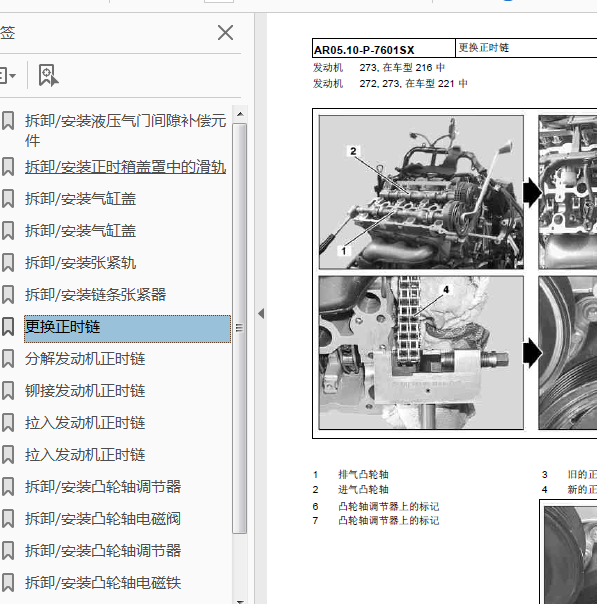Click timing chain riveting tool photo
Viewport: 597px width, 604px height.
[x=421, y=352]
